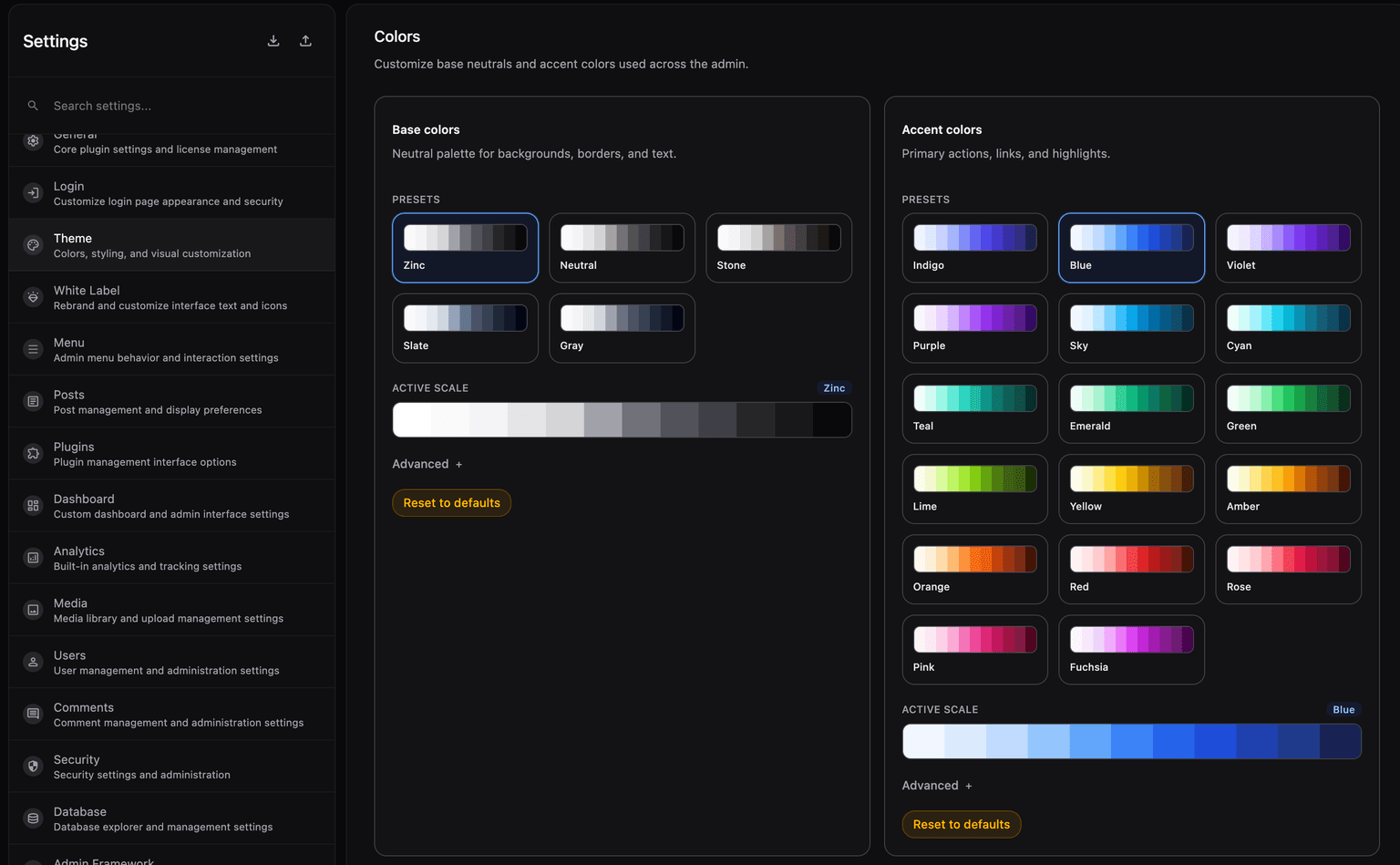The width and height of the screenshot is (1400, 865).
Task: Click the Theme palette icon
Action: click(33, 245)
